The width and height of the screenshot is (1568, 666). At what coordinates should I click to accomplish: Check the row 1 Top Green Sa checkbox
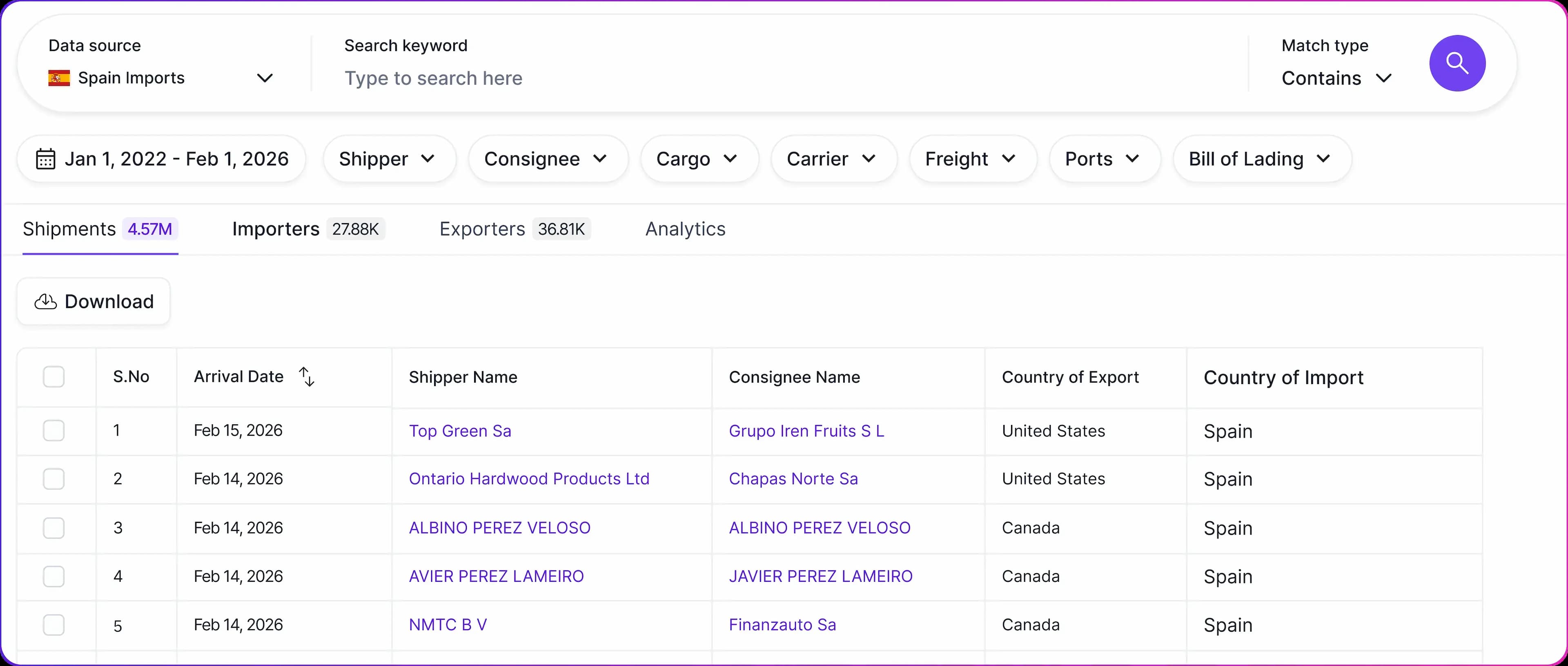coord(53,431)
